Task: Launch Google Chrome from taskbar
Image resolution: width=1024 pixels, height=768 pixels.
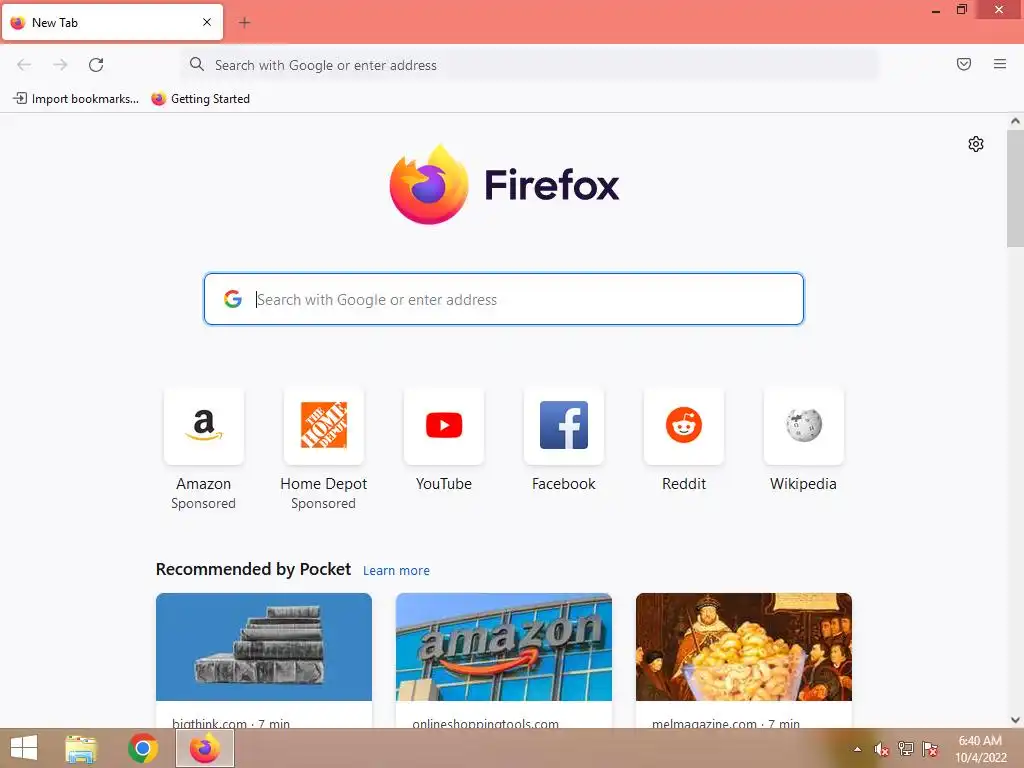Action: coord(143,748)
